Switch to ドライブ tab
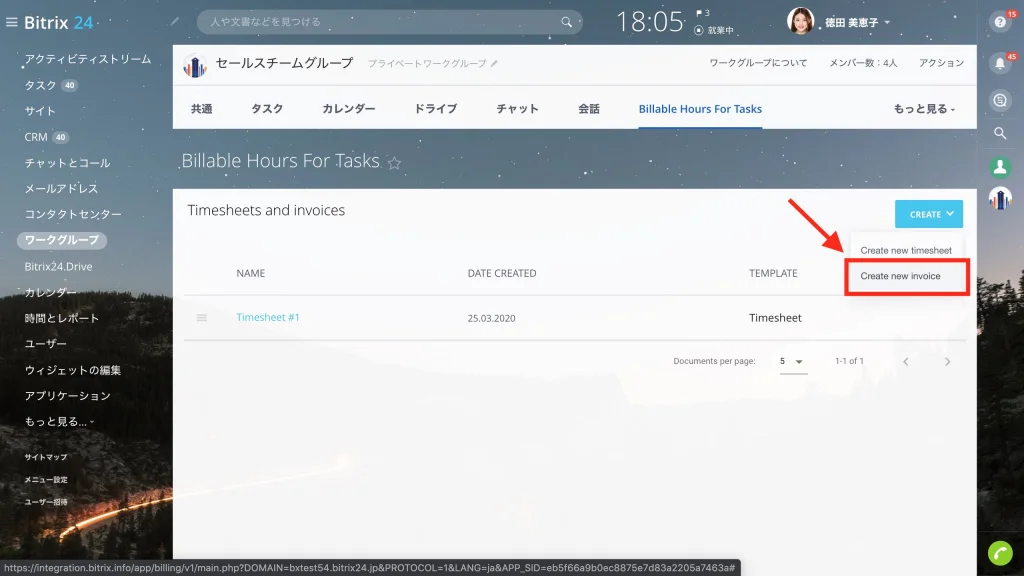The height and width of the screenshot is (576, 1024). point(436,109)
